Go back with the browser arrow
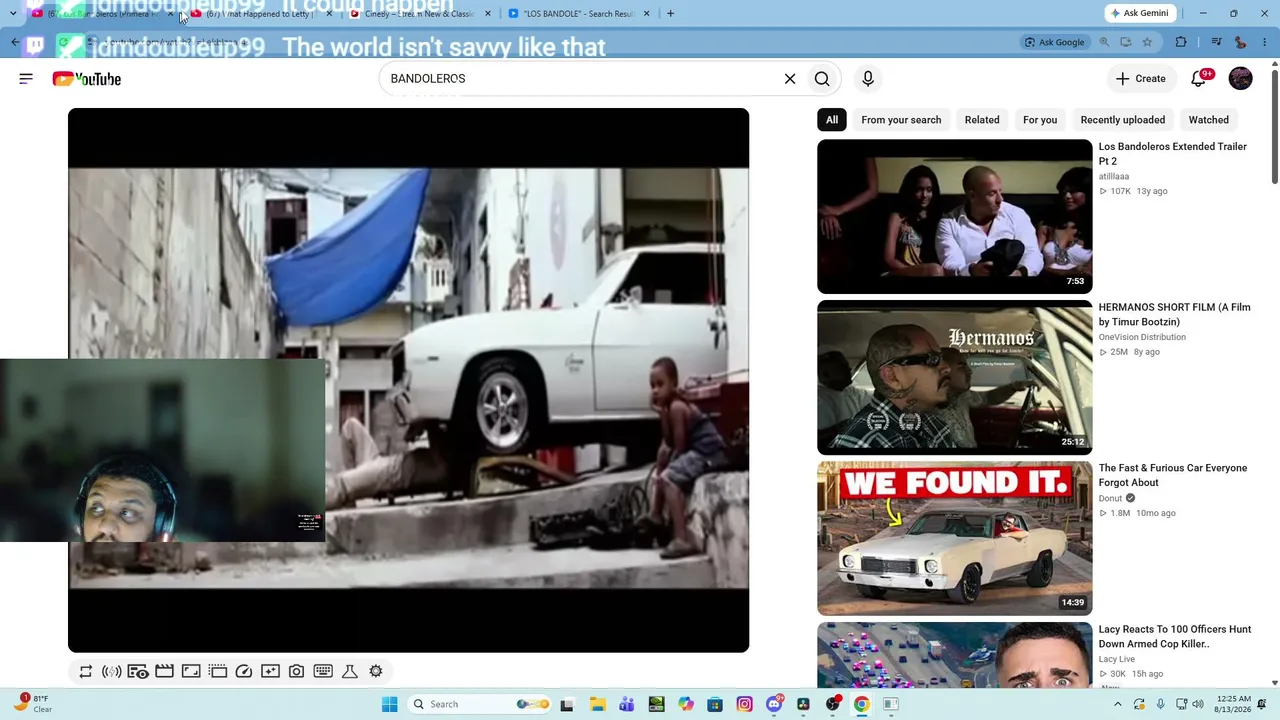Viewport: 1280px width, 720px height. click(x=14, y=42)
